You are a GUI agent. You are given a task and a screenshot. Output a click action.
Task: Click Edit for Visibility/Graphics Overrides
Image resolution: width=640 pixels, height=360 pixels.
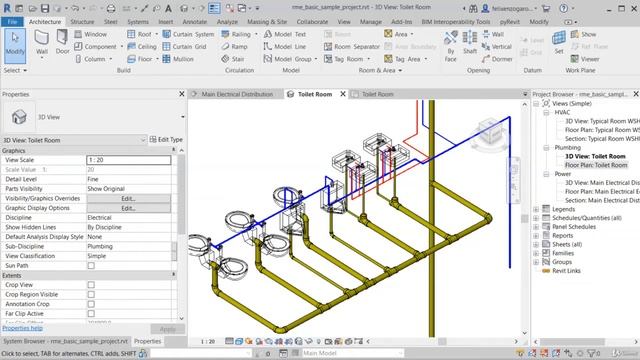(129, 198)
